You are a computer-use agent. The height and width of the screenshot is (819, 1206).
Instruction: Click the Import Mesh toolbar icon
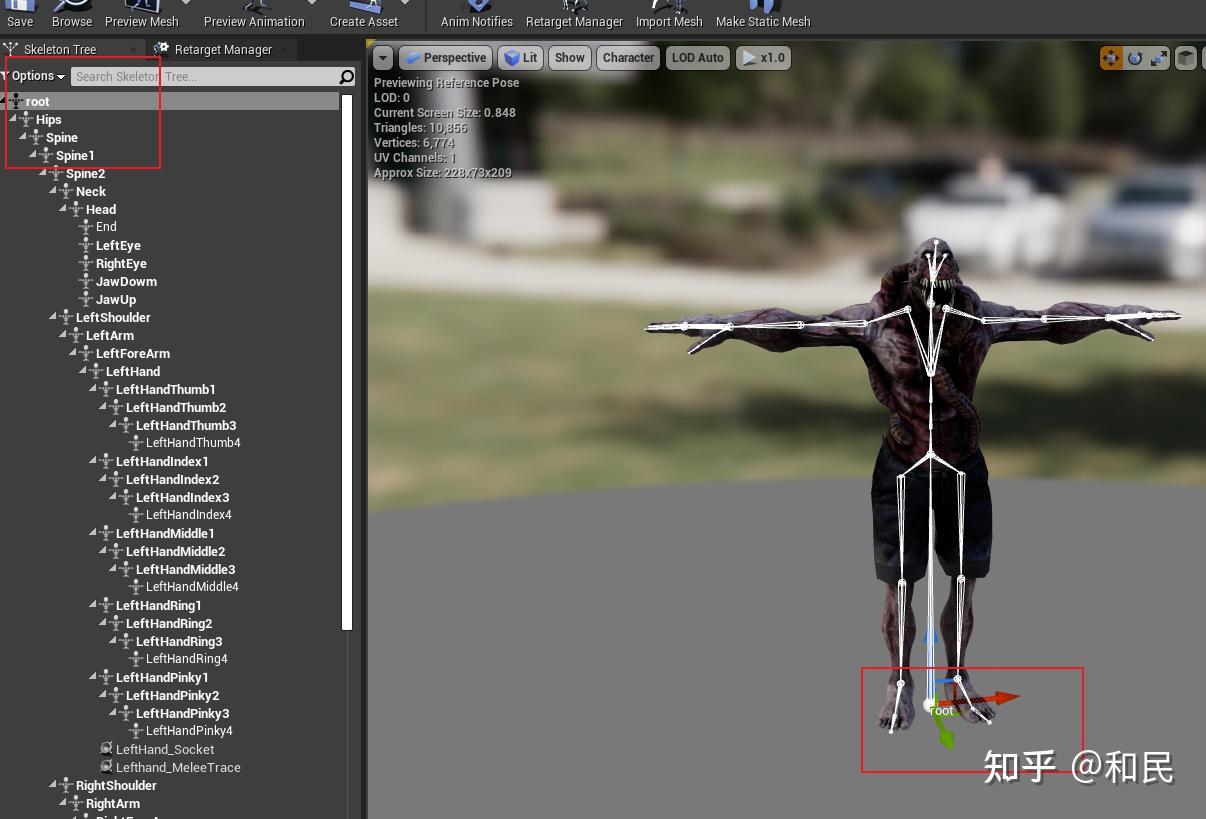click(x=668, y=10)
